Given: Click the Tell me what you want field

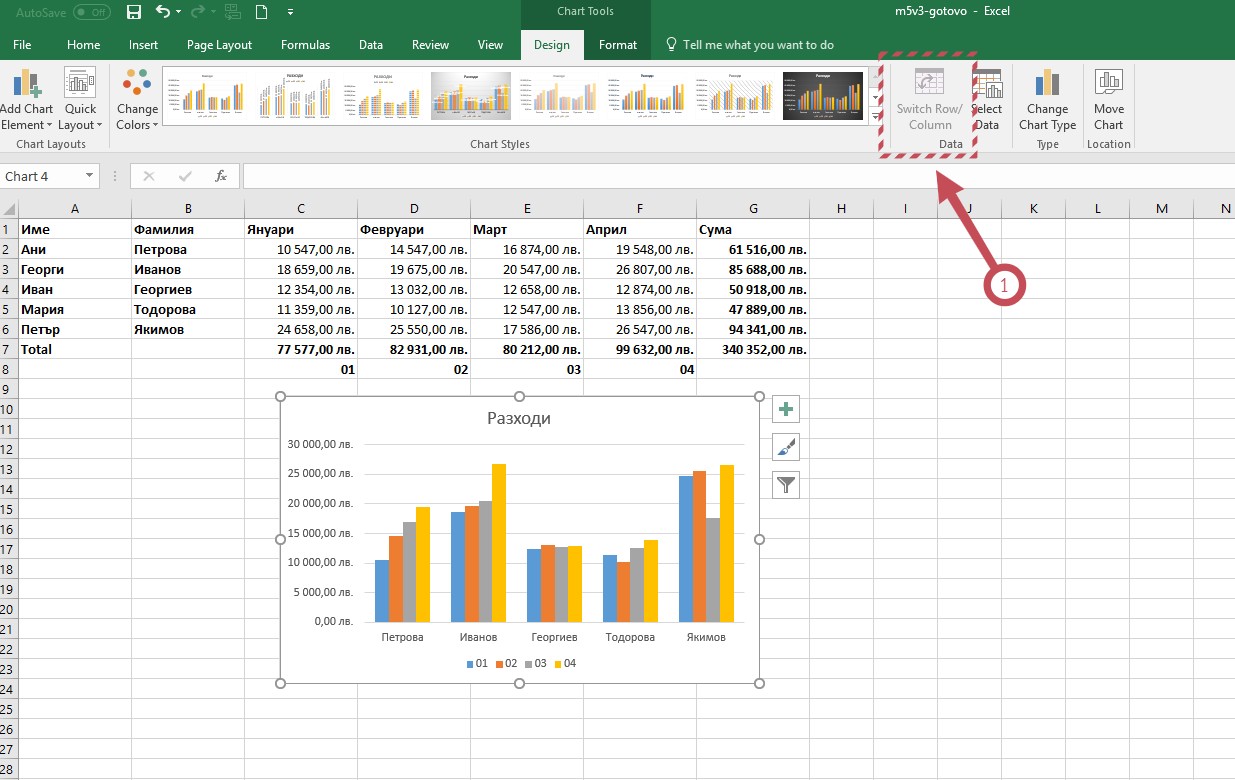Looking at the screenshot, I should [x=758, y=45].
